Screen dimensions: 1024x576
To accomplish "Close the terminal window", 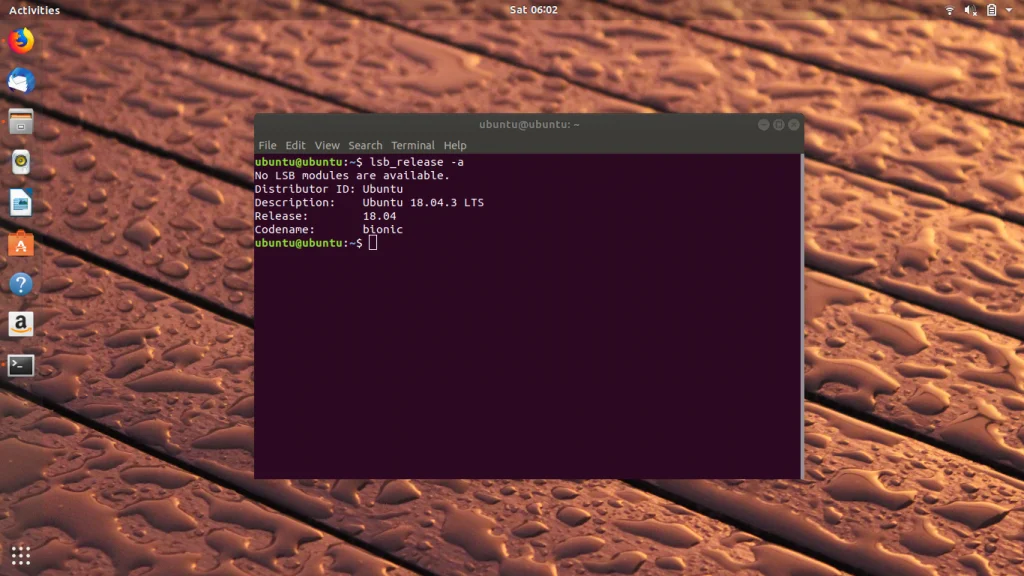I will pyautogui.click(x=793, y=124).
